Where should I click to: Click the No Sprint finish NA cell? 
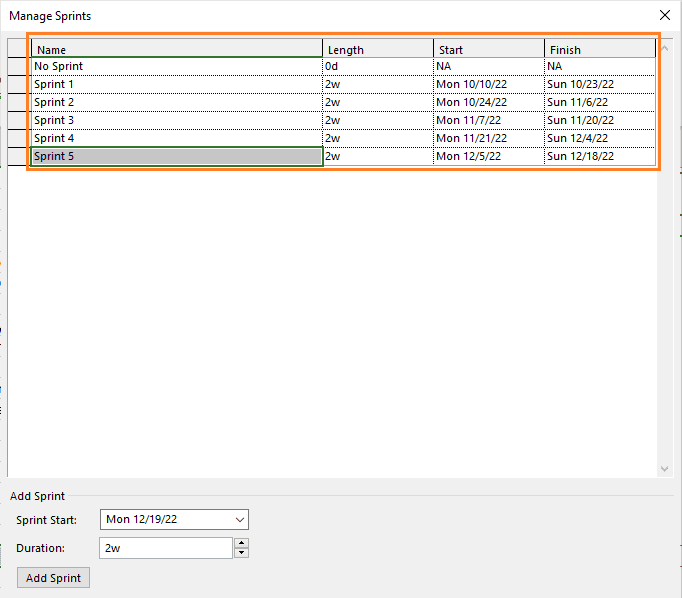pos(600,67)
